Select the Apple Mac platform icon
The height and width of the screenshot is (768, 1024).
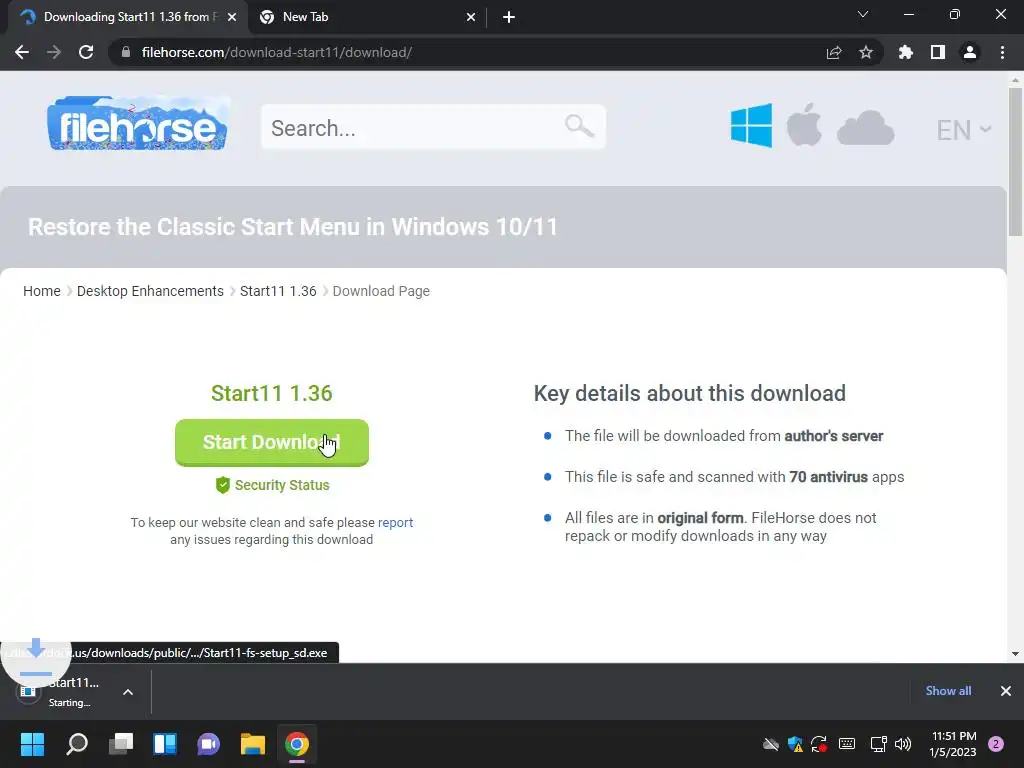[804, 125]
